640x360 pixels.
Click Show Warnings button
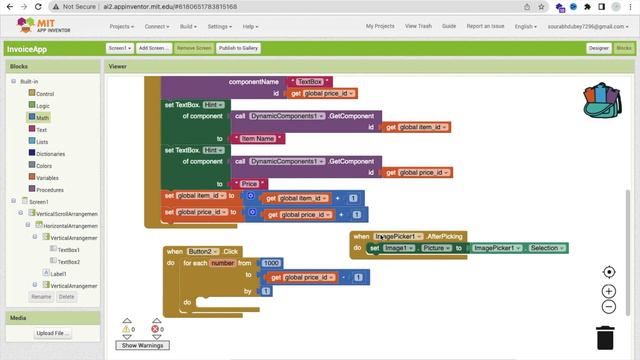click(x=142, y=345)
